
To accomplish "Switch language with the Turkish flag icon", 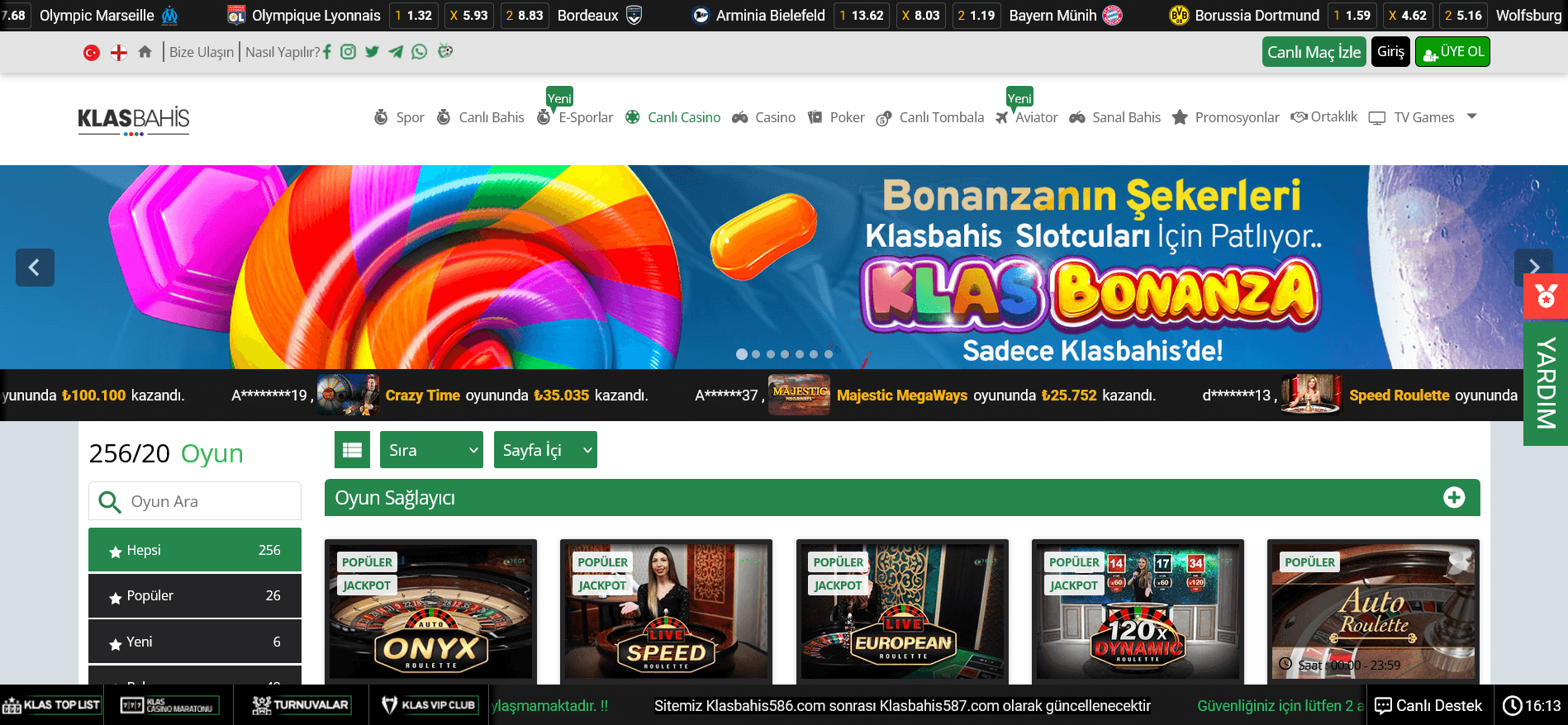I will pyautogui.click(x=92, y=52).
